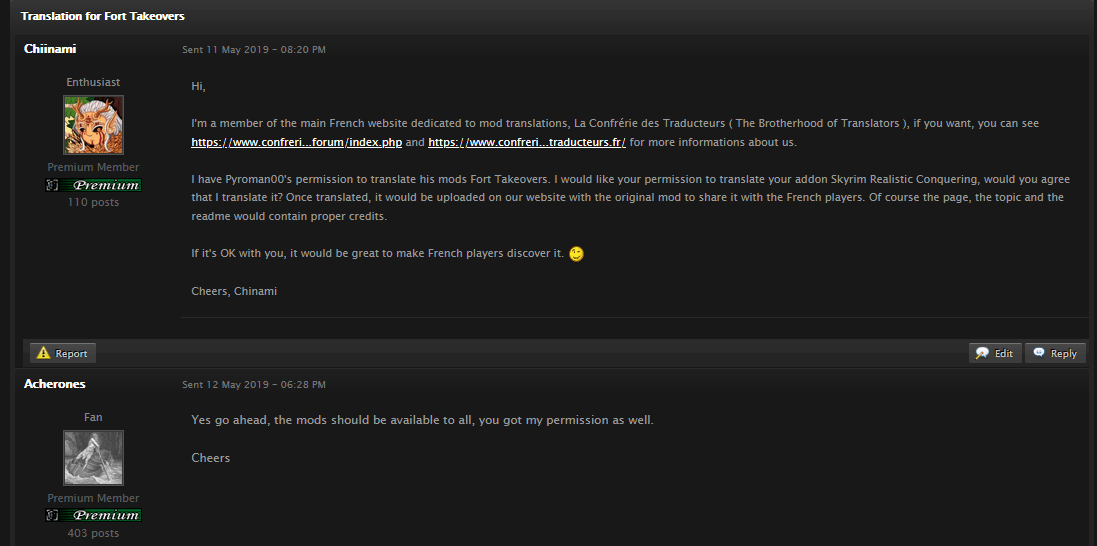Click Chiinami's avatar picture
This screenshot has height=546, width=1097.
tap(93, 125)
